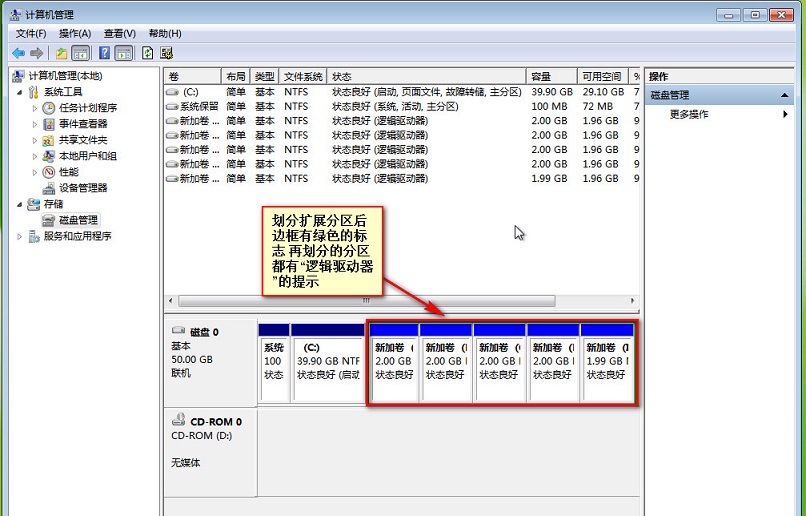Select the 磁盘管理 tree node
The height and width of the screenshot is (516, 806).
[x=78, y=220]
